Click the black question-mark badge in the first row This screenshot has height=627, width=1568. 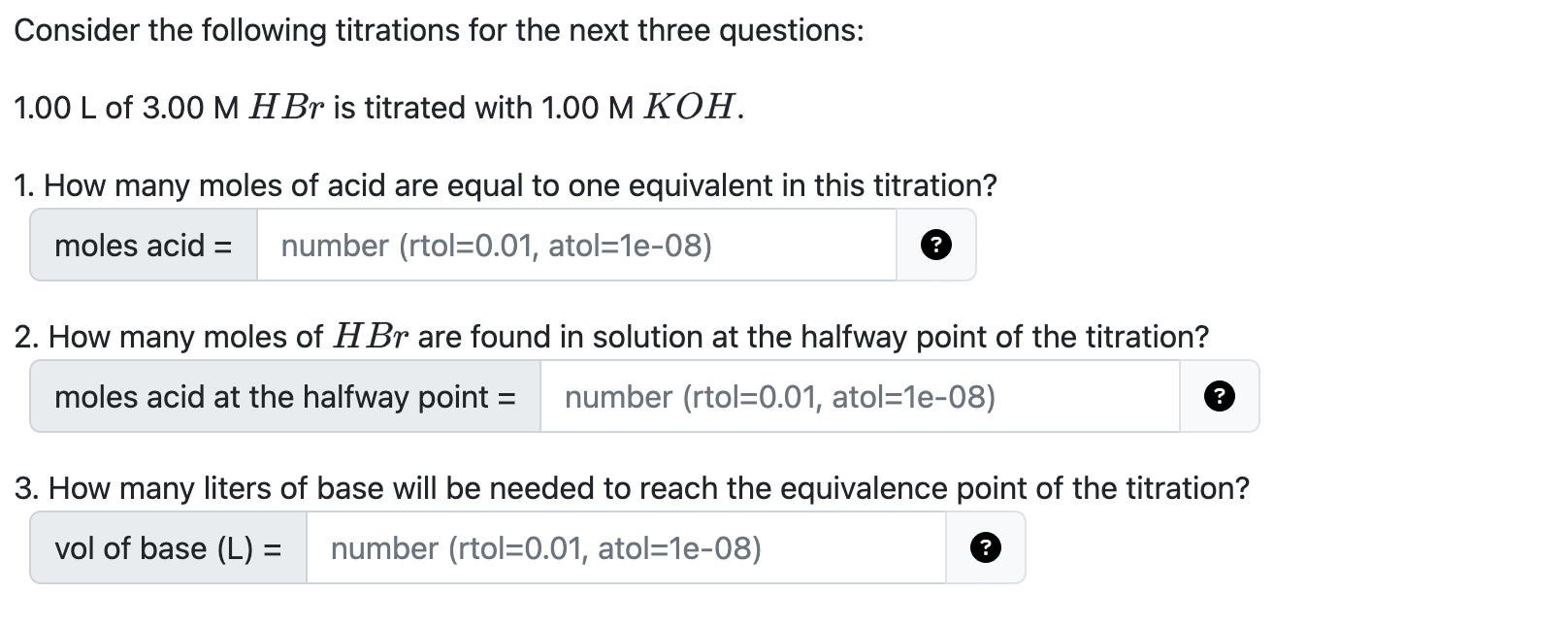tap(934, 246)
